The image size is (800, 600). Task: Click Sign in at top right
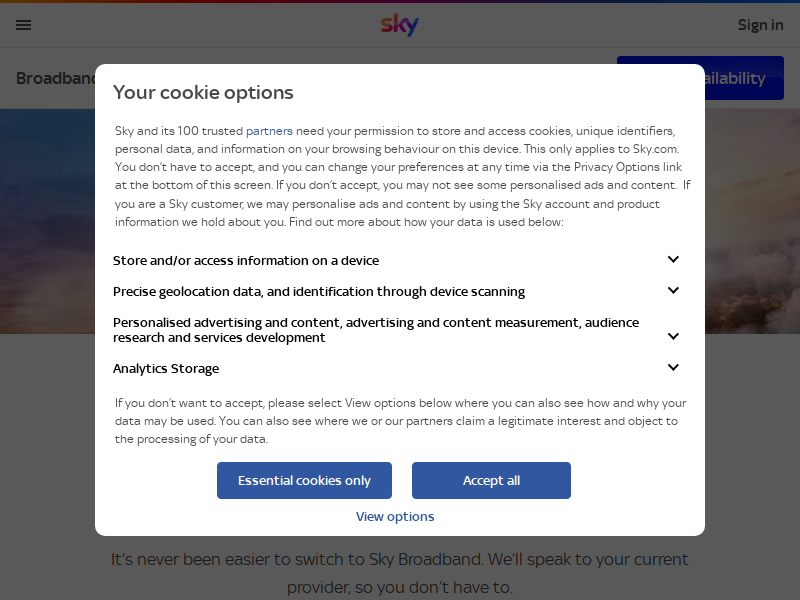click(x=760, y=25)
